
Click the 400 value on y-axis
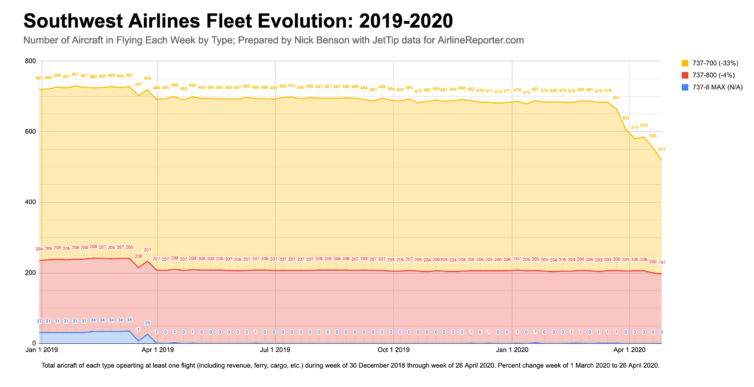[x=30, y=202]
